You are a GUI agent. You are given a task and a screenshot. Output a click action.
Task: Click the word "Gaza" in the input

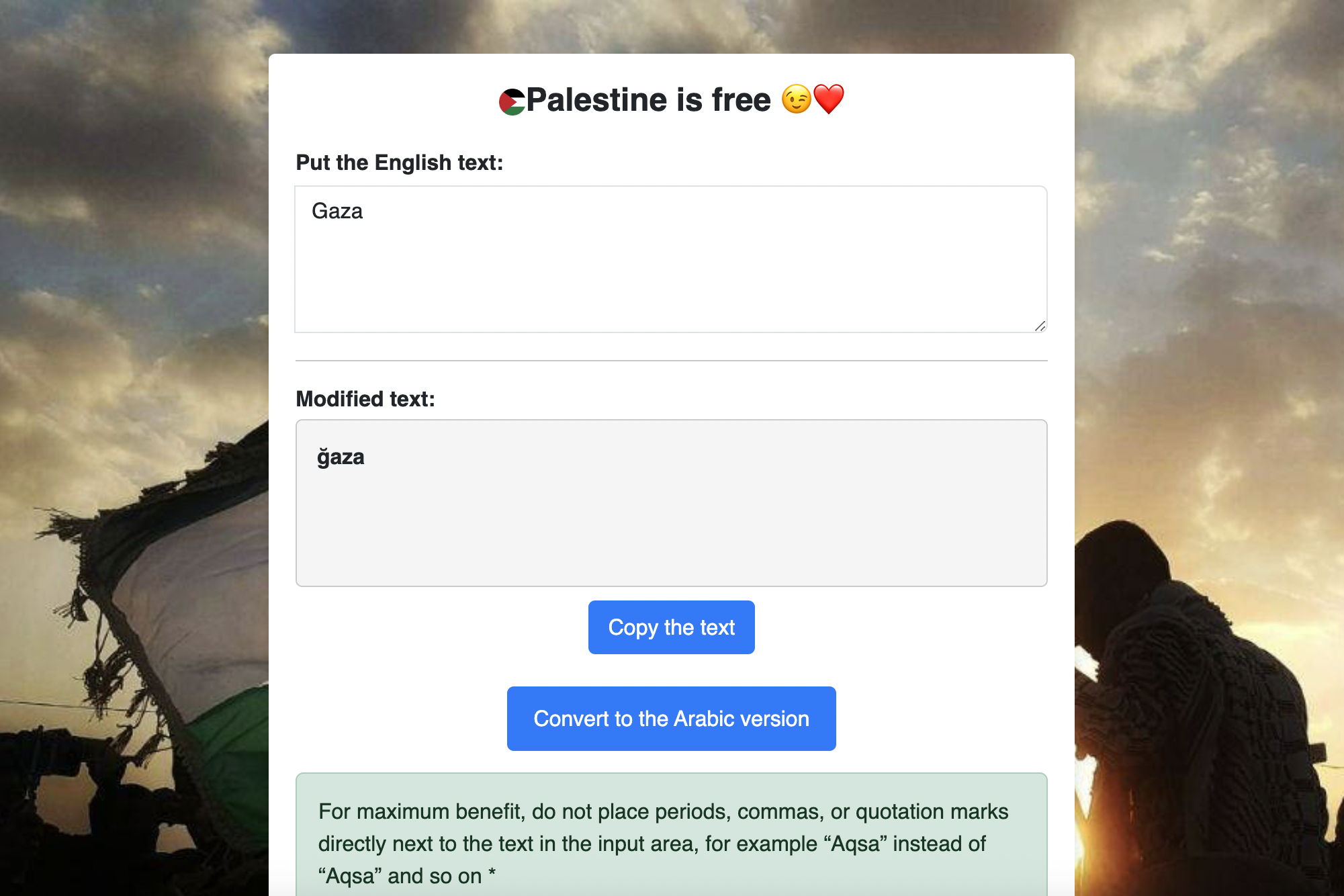coord(337,212)
